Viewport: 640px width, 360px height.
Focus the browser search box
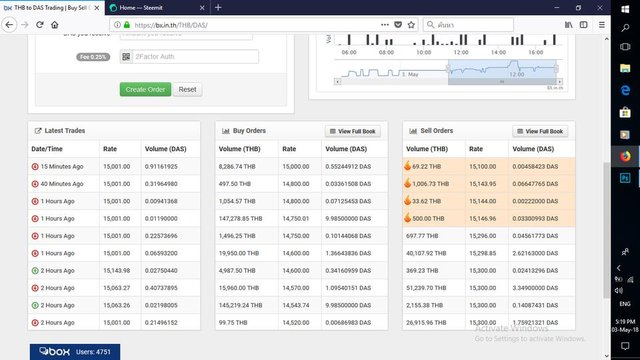pos(468,25)
